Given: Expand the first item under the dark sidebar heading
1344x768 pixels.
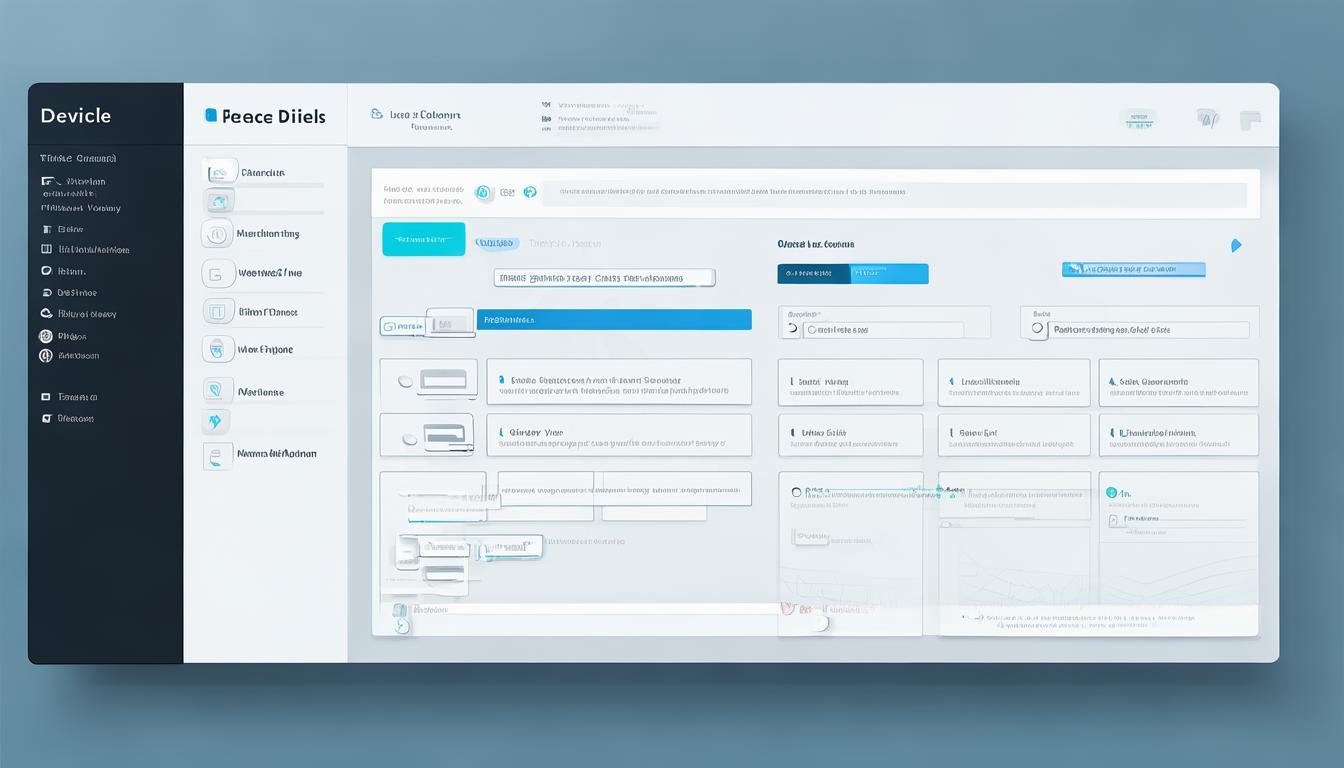Looking at the screenshot, I should 75,182.
